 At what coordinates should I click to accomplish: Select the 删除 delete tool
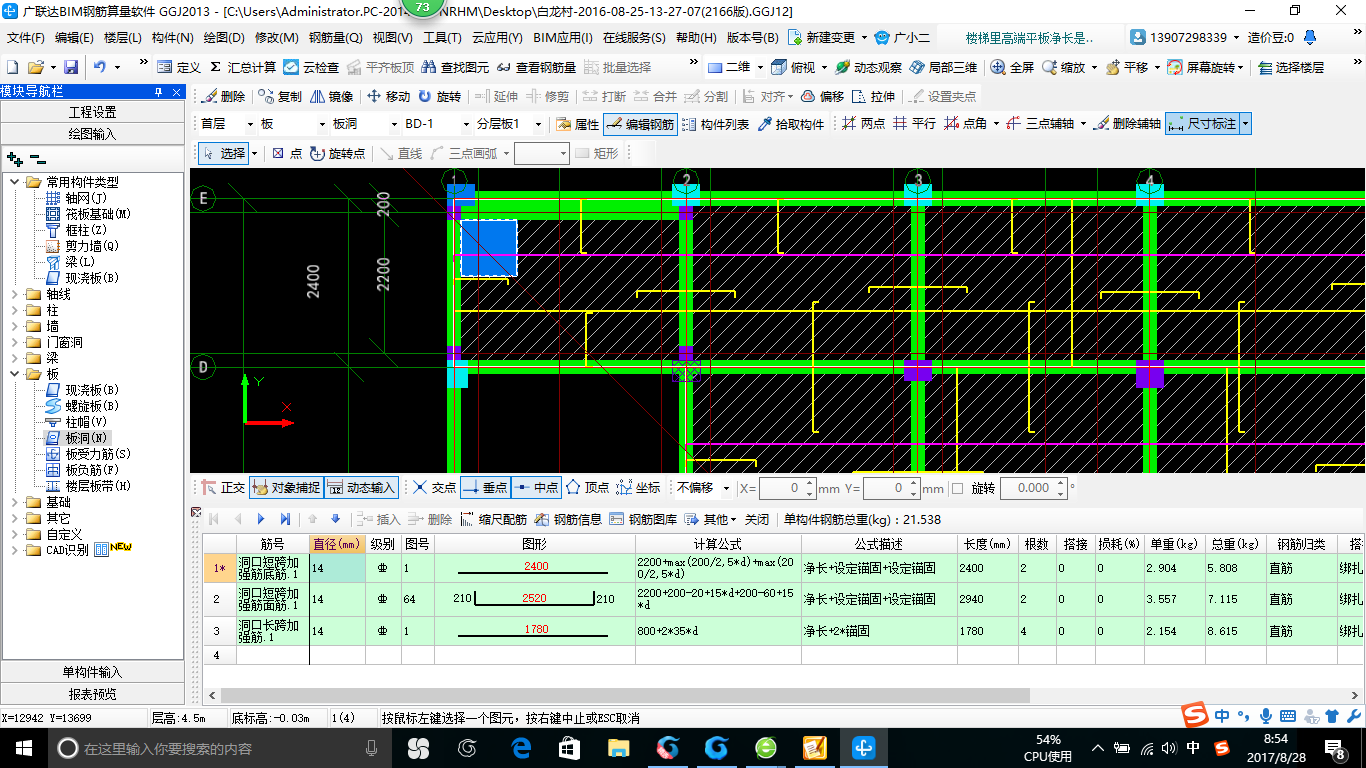[223, 96]
